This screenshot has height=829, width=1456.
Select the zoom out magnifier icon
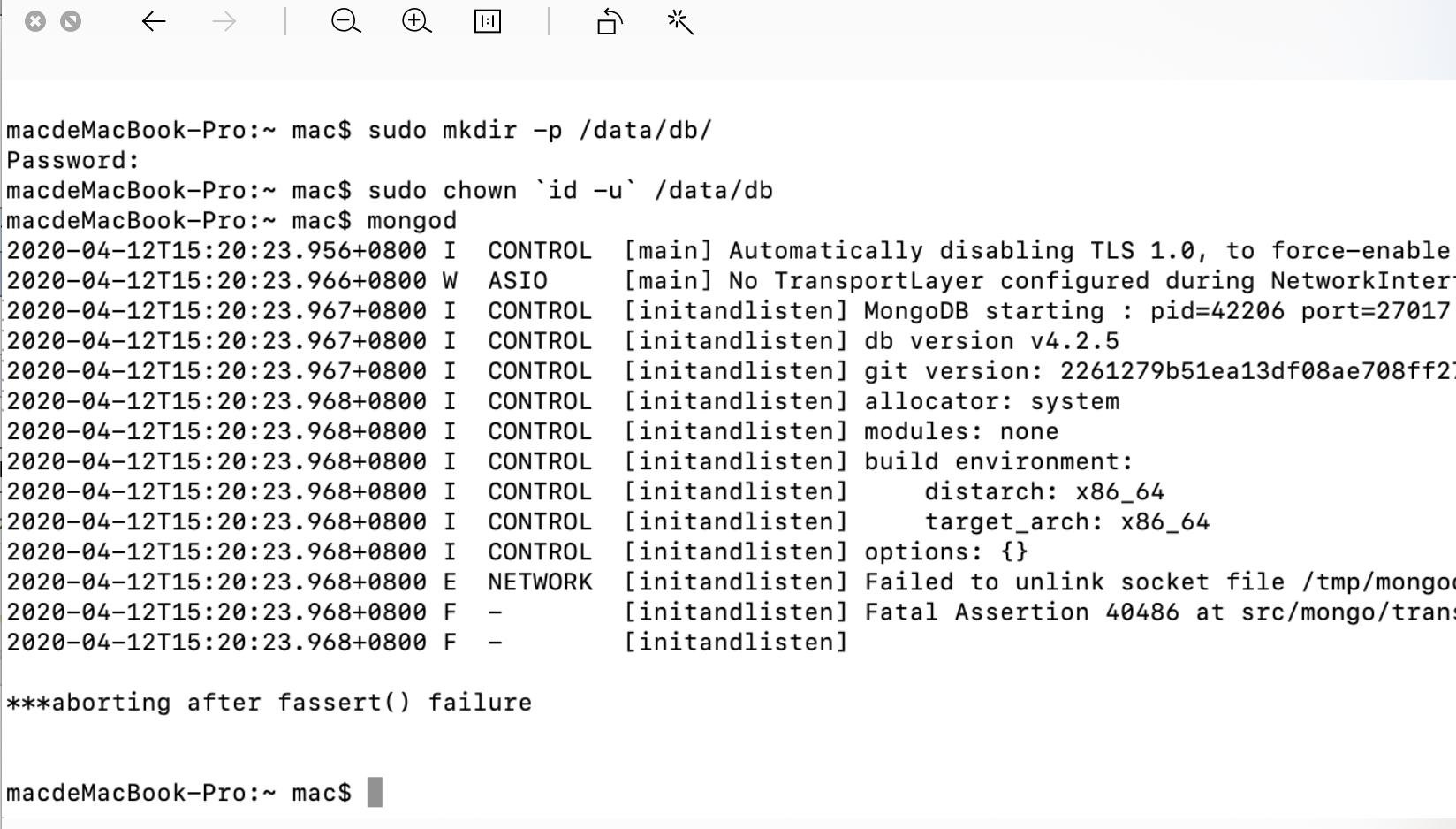pos(345,22)
